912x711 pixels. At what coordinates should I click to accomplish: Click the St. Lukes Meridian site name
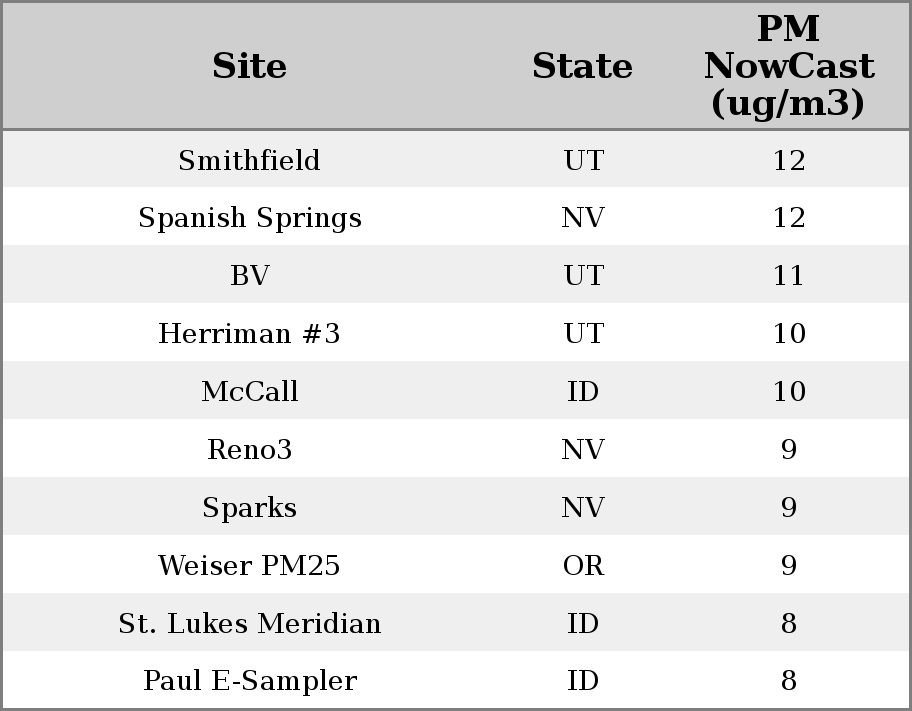pyautogui.click(x=249, y=623)
